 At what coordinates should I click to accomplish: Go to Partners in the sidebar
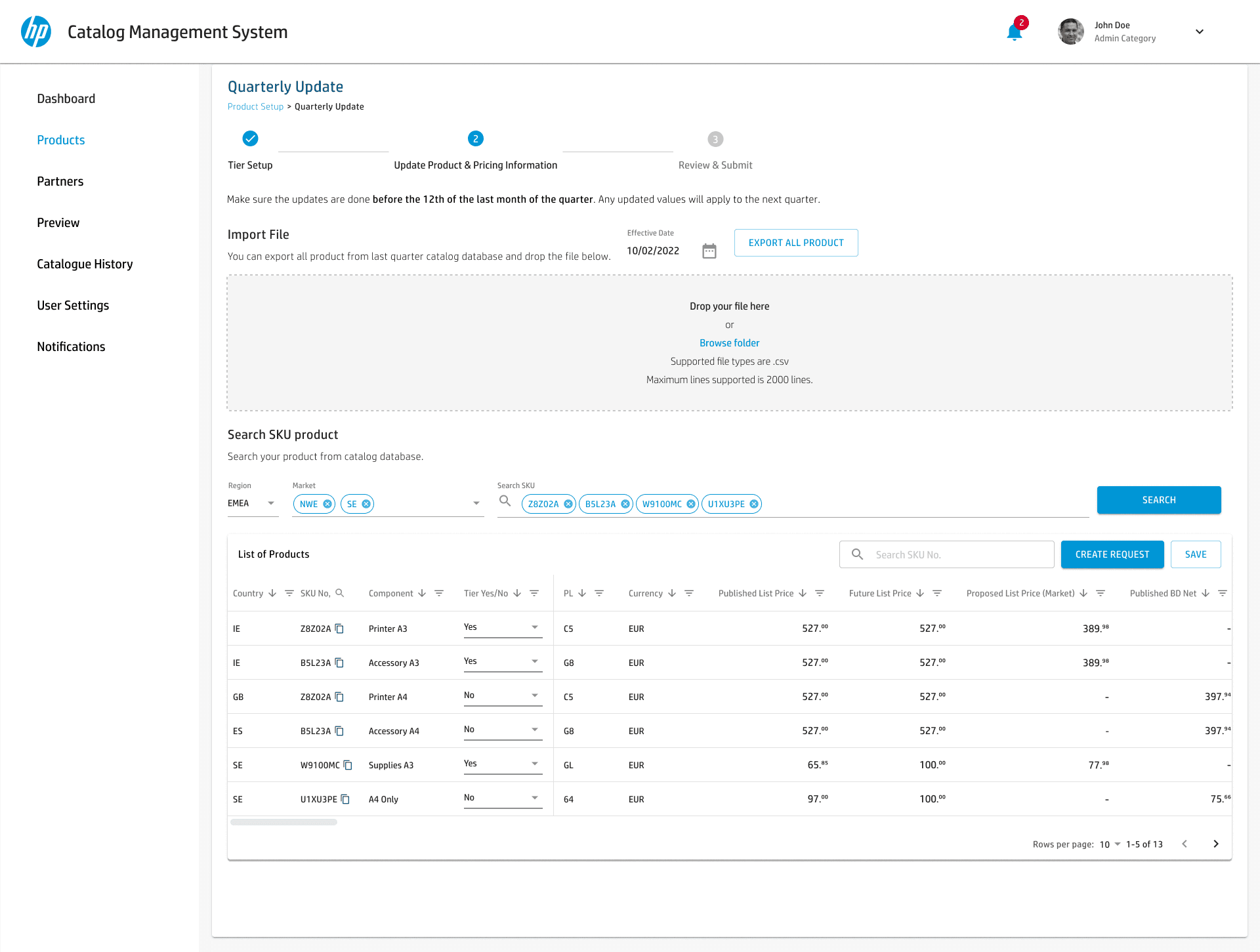pyautogui.click(x=60, y=181)
